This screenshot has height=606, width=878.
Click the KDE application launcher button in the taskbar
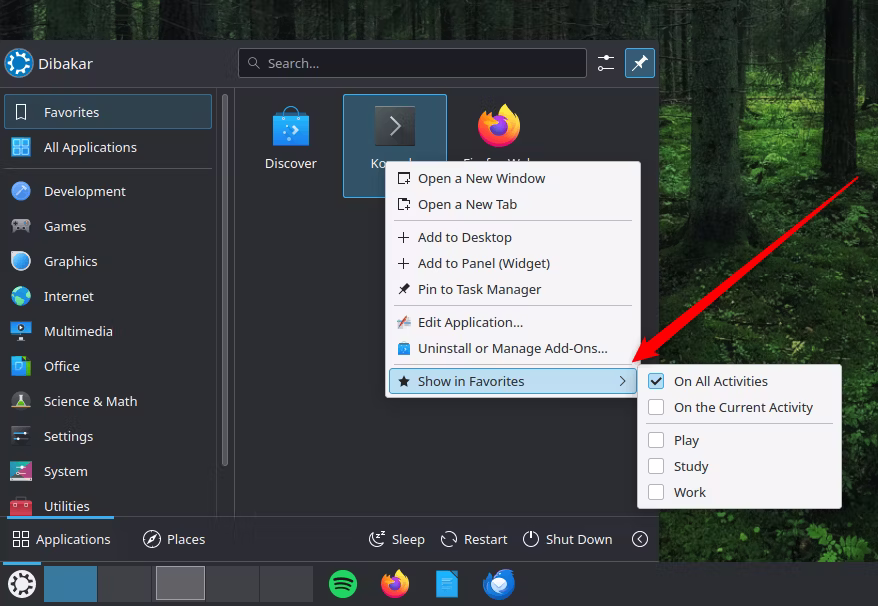(21, 583)
